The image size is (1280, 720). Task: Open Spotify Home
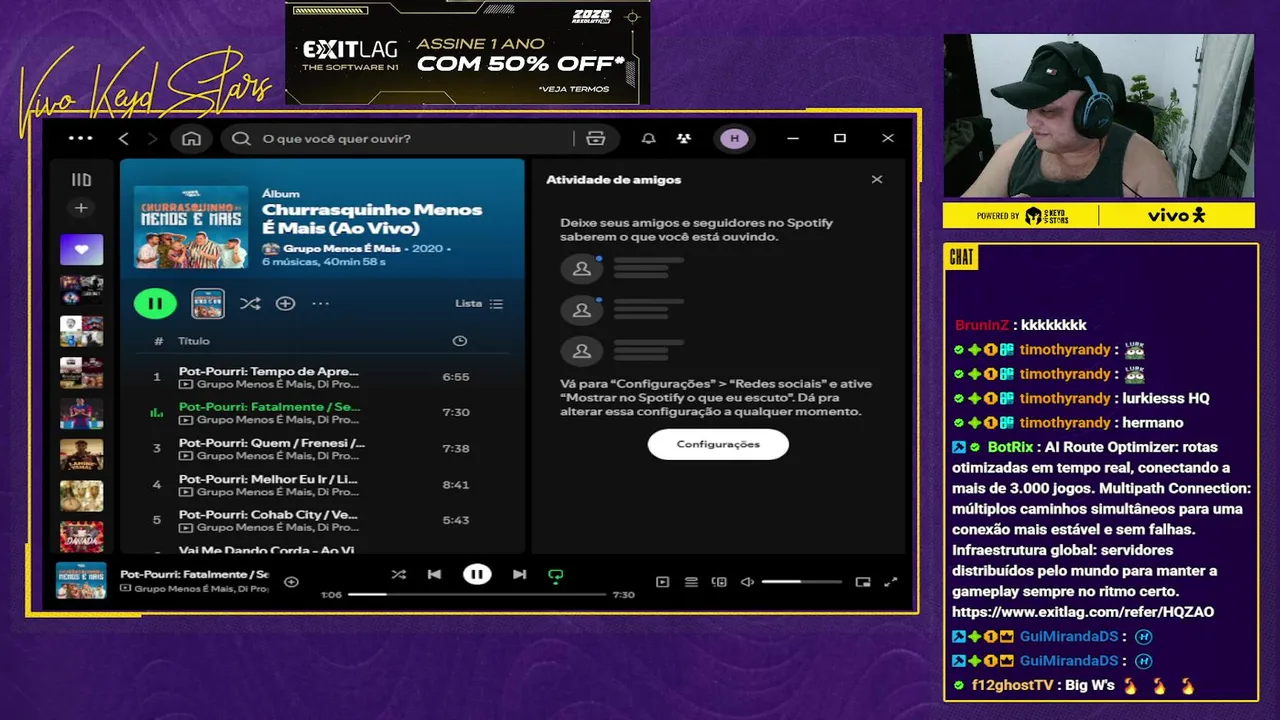click(x=191, y=138)
